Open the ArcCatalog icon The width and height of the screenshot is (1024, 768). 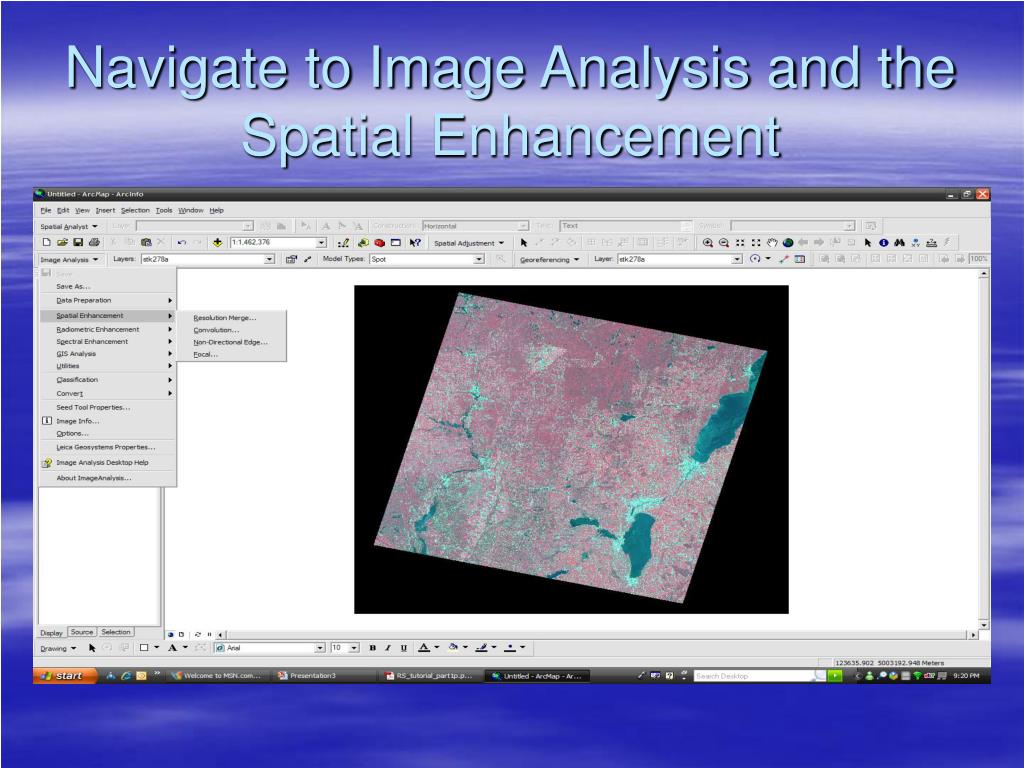pos(363,242)
